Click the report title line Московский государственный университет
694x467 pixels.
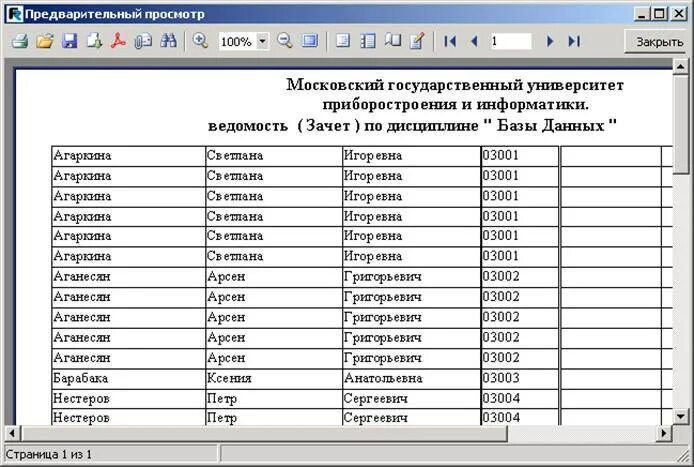[455, 85]
